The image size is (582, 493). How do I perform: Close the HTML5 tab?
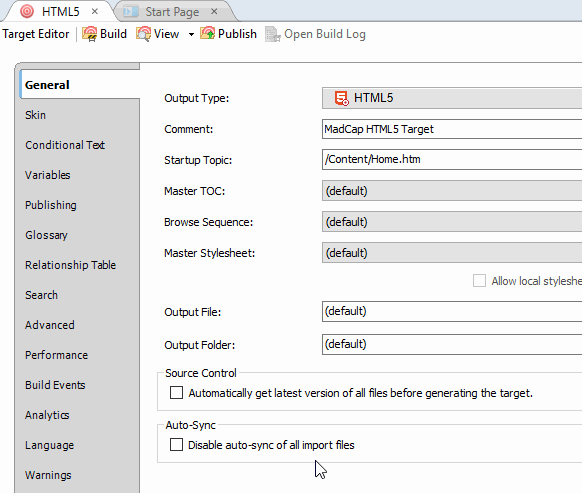[x=95, y=12]
